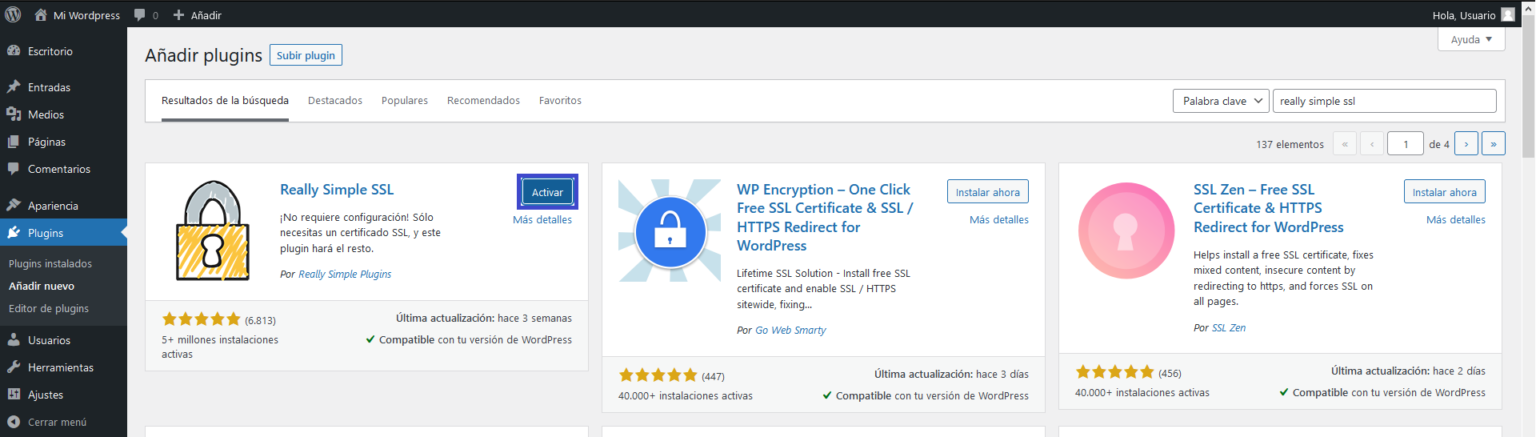The height and width of the screenshot is (437, 1536).
Task: Open Más detalles for WP Encryption
Action: (999, 220)
